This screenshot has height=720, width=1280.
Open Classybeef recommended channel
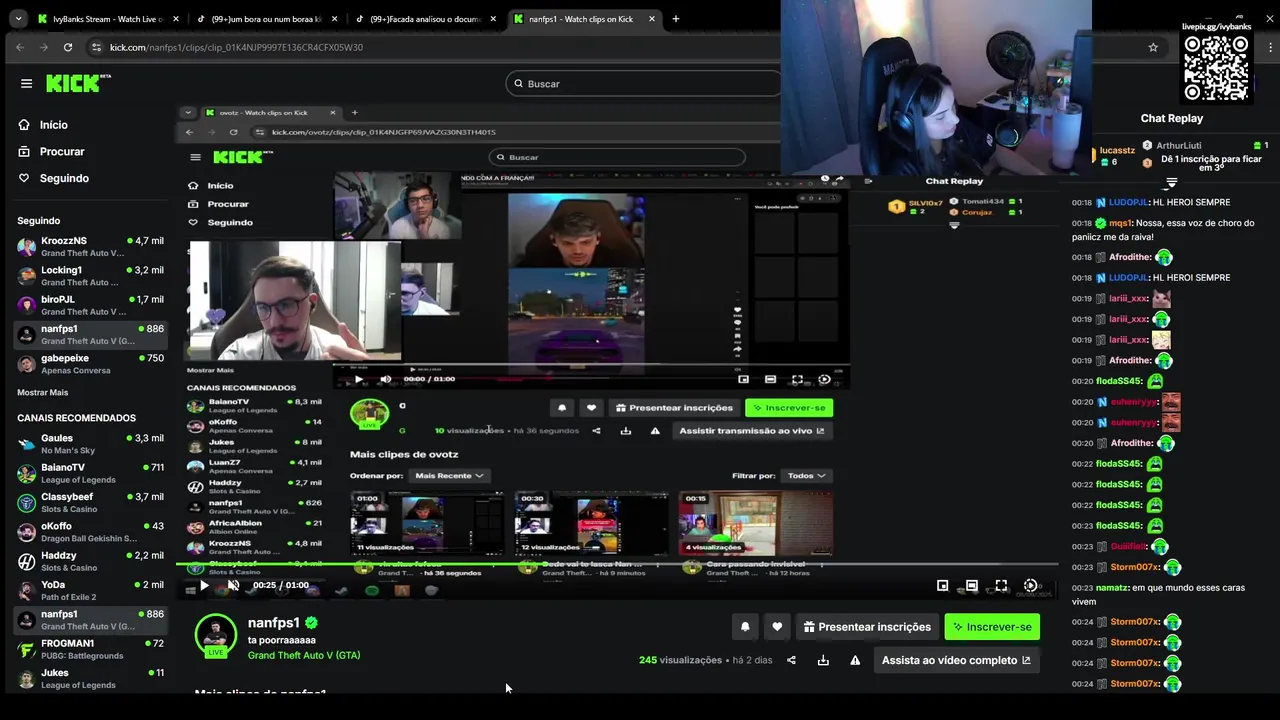[x=90, y=502]
